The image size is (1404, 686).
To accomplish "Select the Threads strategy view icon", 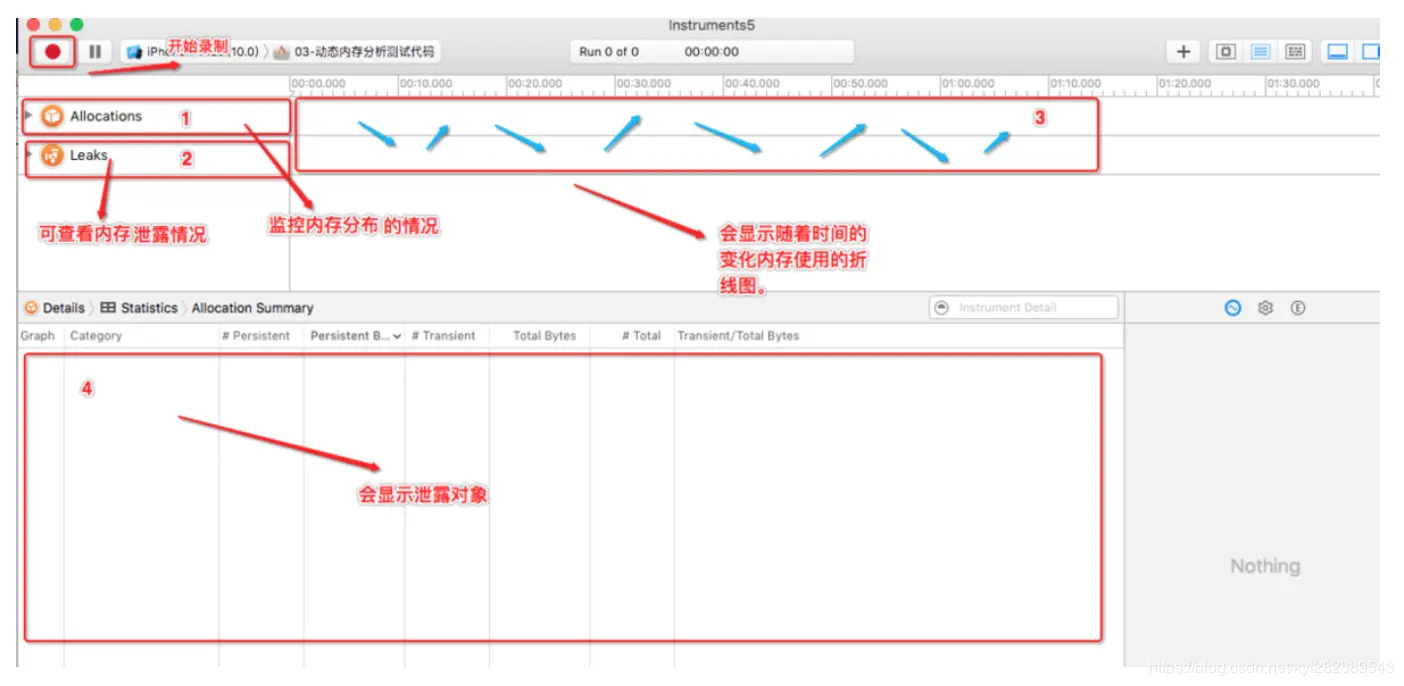I will point(1295,51).
